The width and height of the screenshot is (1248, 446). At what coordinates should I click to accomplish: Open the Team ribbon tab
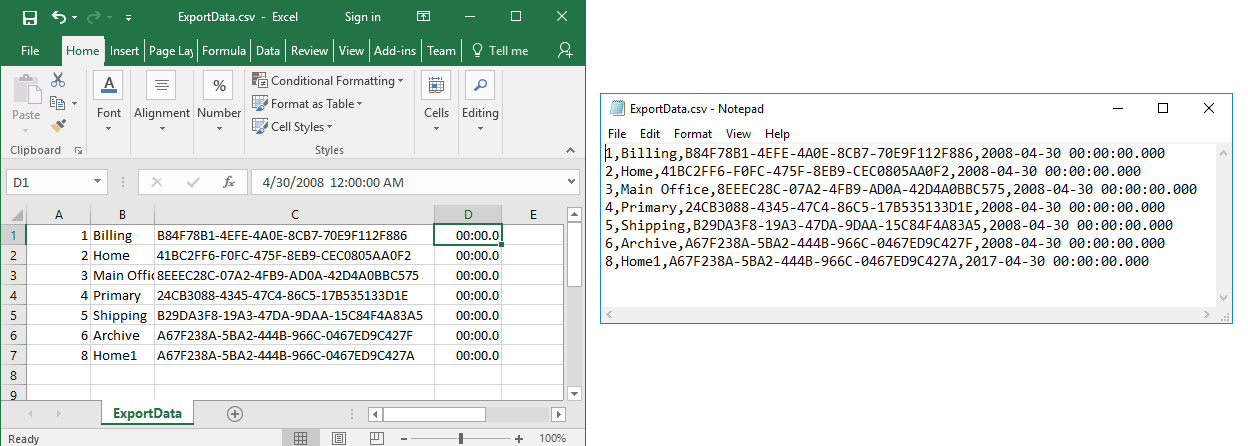pos(441,51)
